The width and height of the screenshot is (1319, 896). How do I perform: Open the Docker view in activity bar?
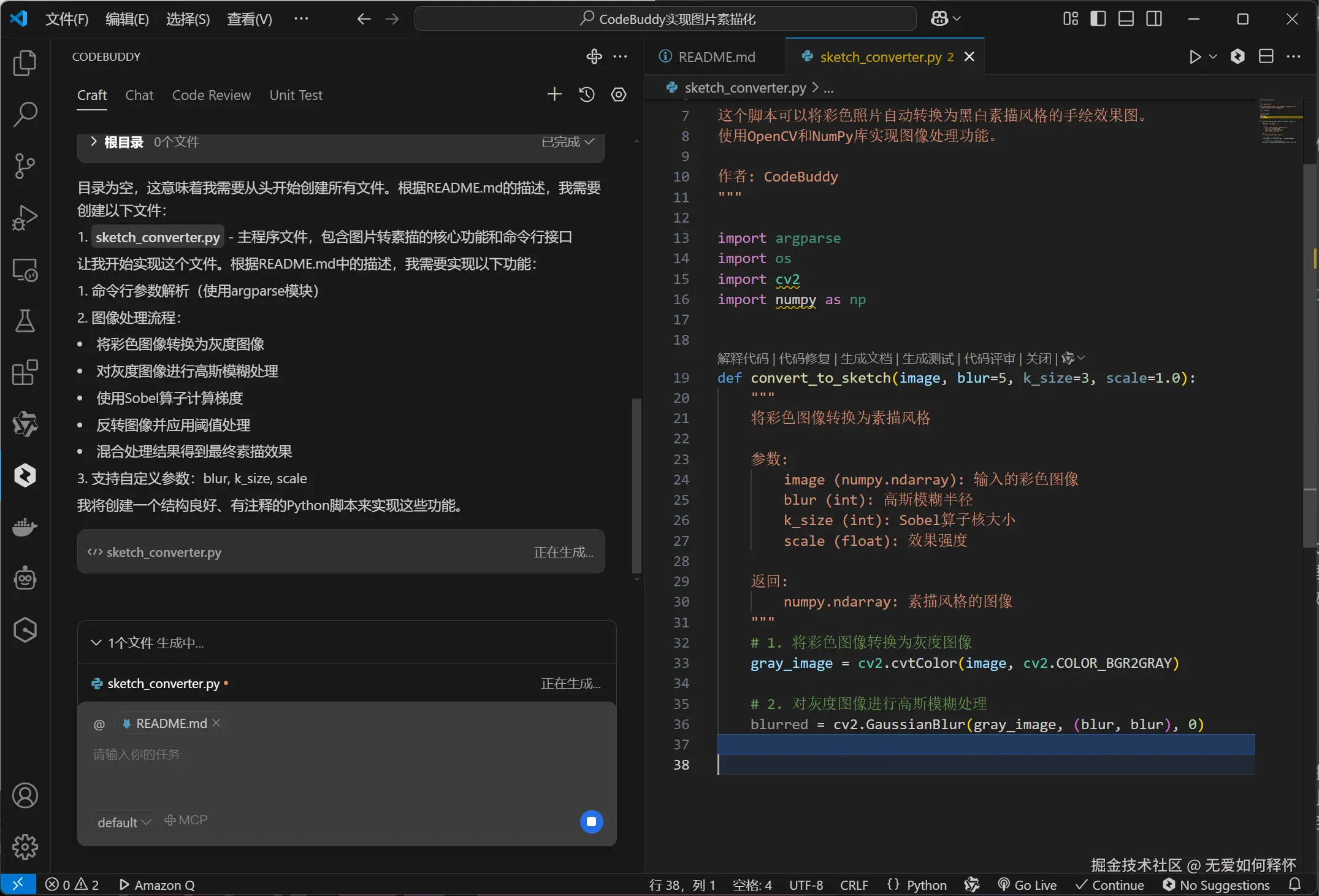25,527
